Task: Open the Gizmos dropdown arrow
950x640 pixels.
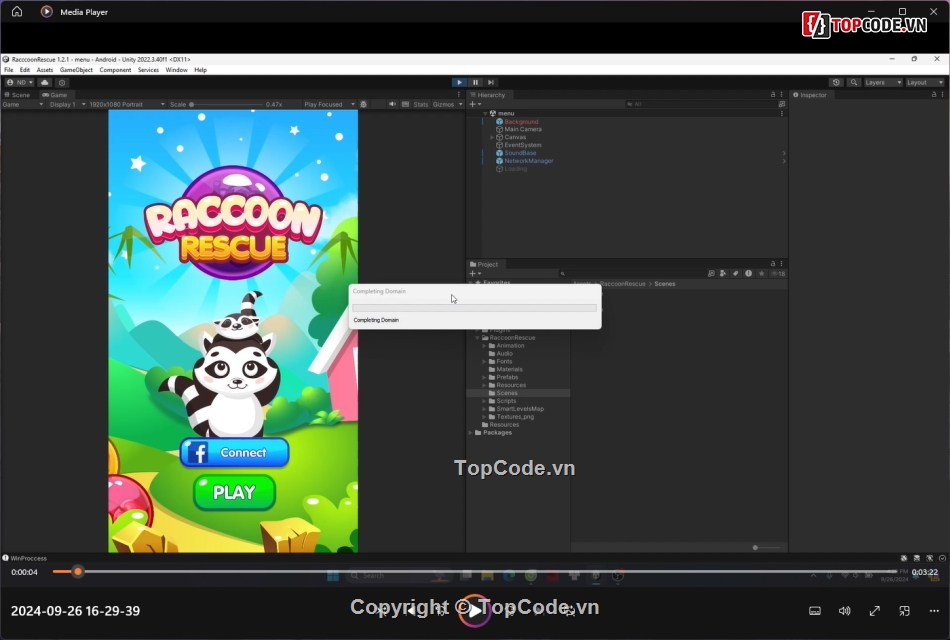Action: click(460, 104)
